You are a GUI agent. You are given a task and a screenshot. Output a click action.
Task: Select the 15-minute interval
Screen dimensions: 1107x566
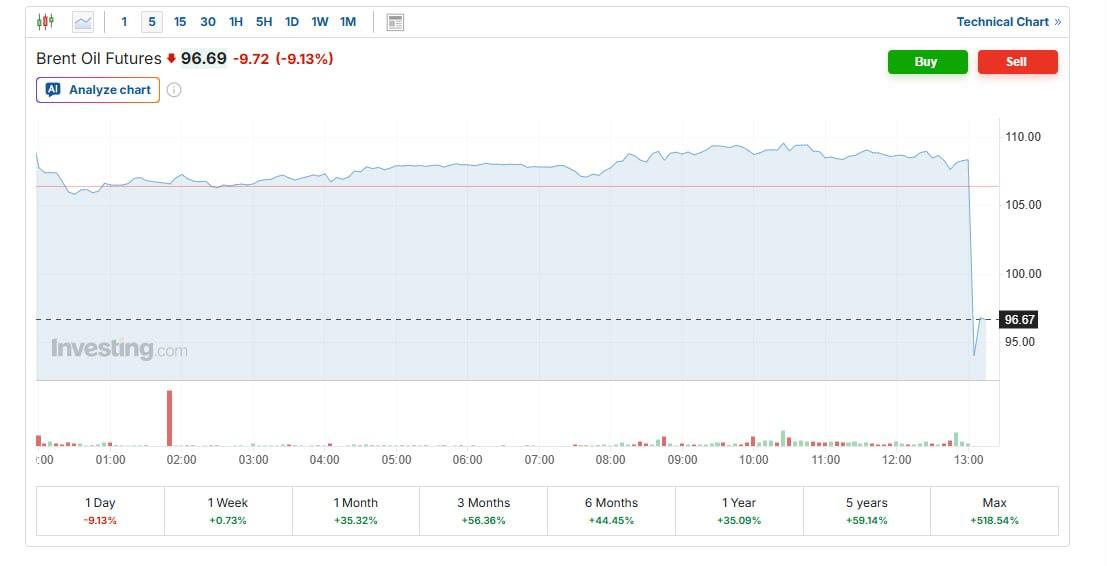click(x=180, y=22)
